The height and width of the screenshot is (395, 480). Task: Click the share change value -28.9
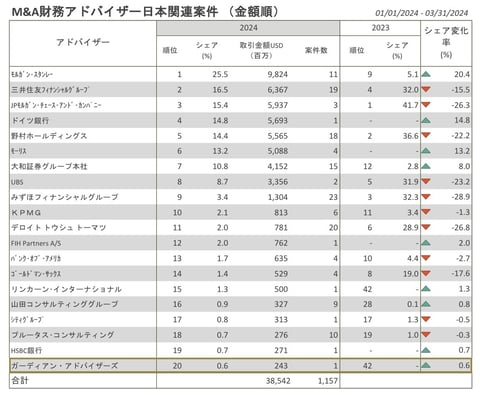[460, 197]
